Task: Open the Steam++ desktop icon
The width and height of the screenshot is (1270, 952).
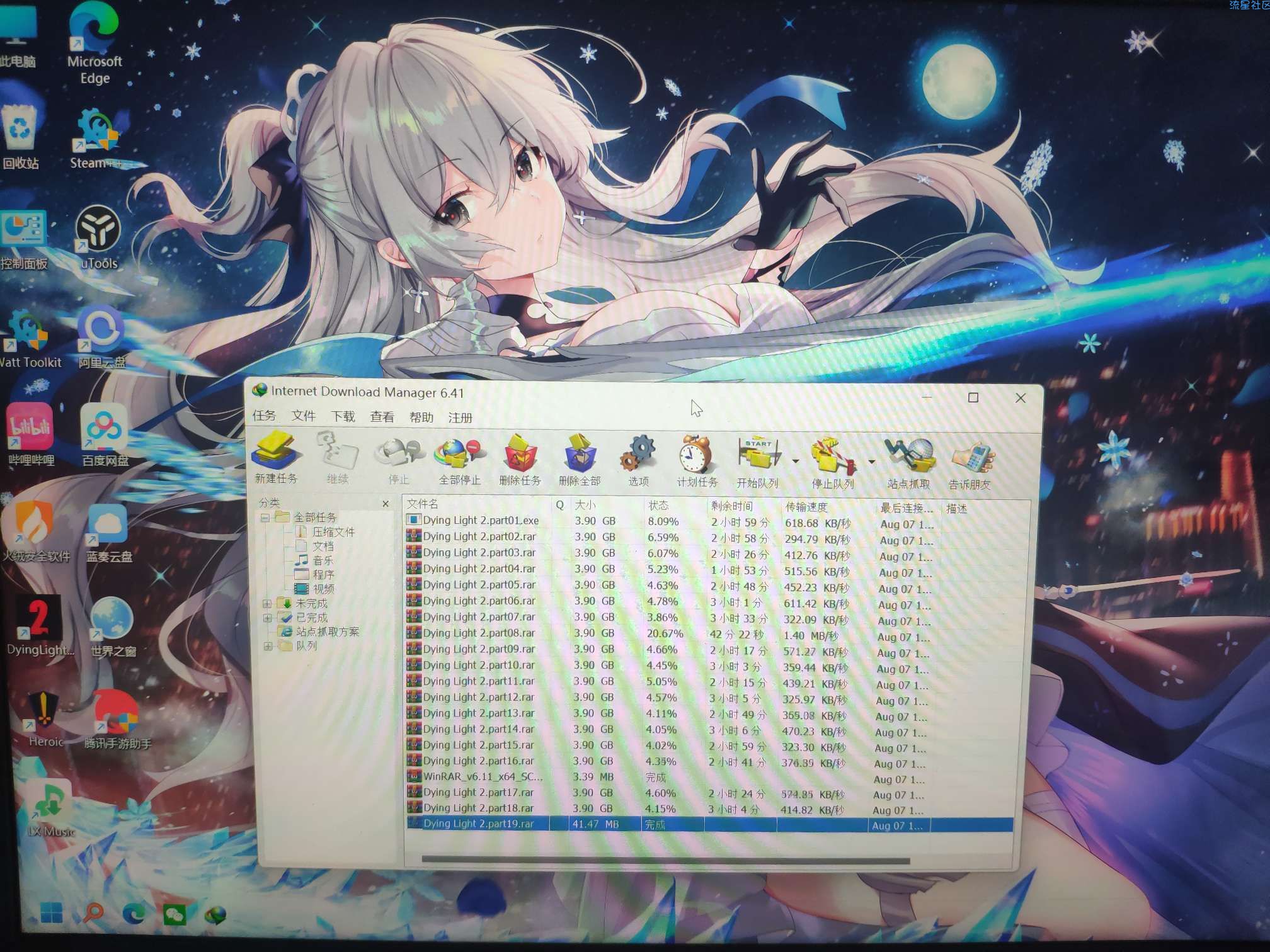Action: 96,140
